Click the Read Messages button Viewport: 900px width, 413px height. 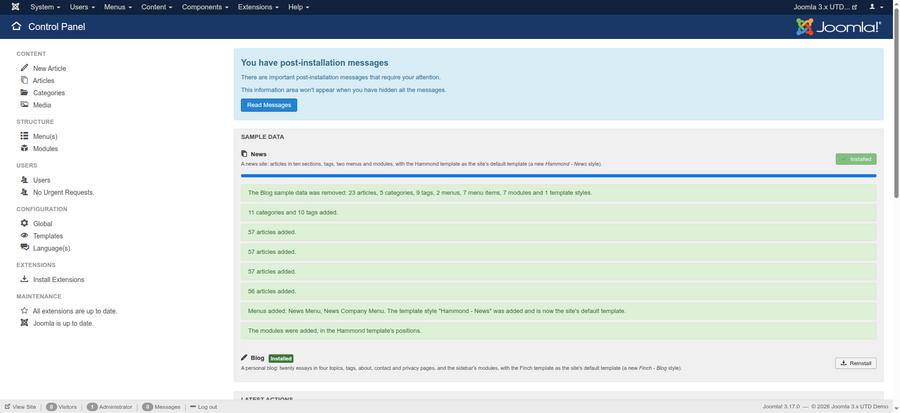click(x=269, y=105)
